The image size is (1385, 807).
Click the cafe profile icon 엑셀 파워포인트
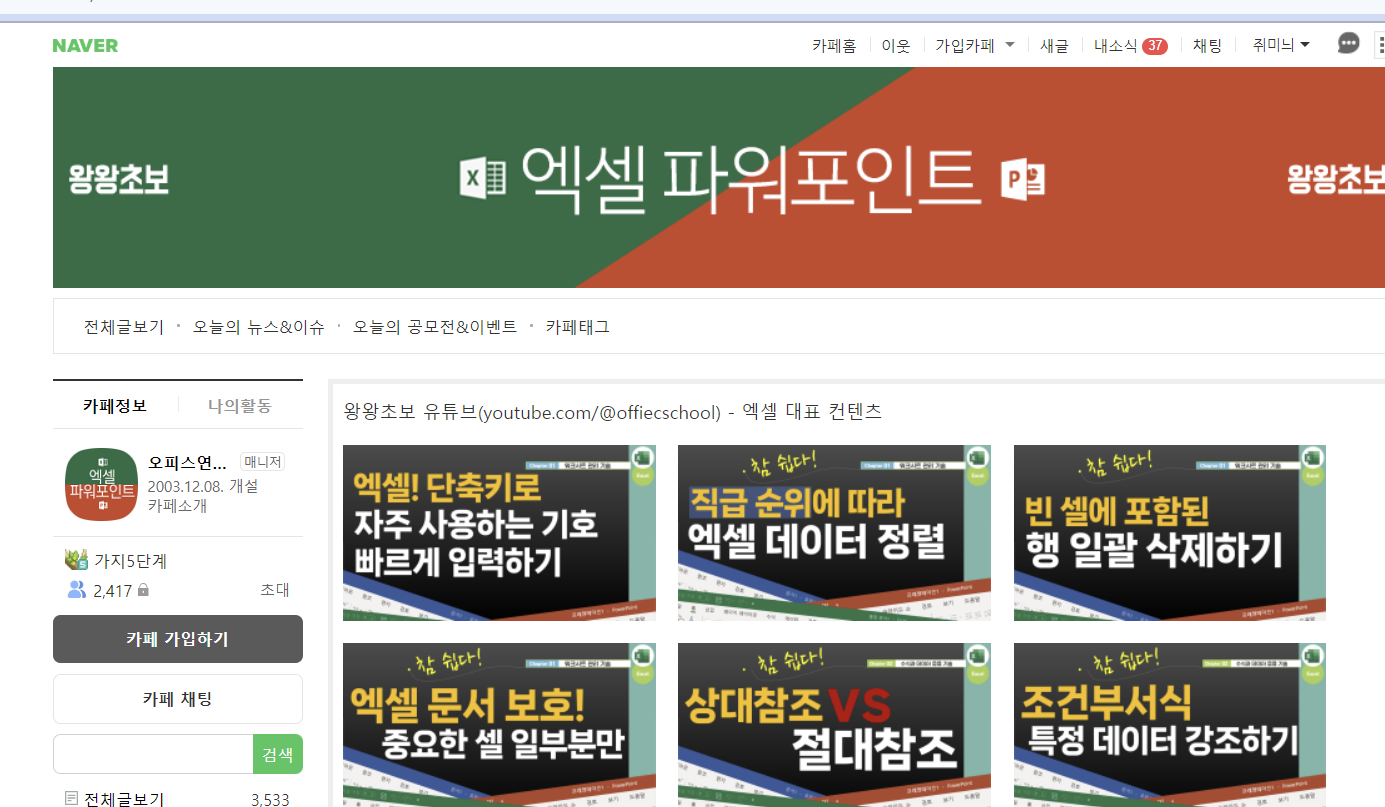(101, 484)
